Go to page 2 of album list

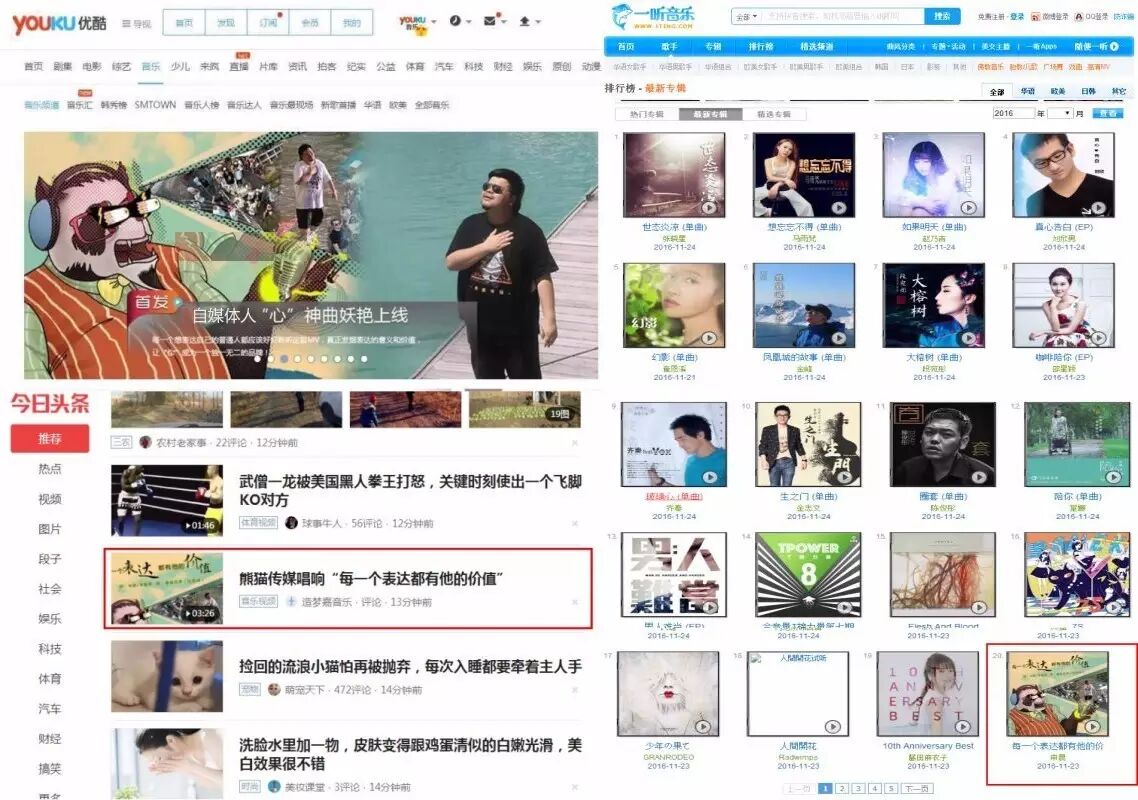841,788
